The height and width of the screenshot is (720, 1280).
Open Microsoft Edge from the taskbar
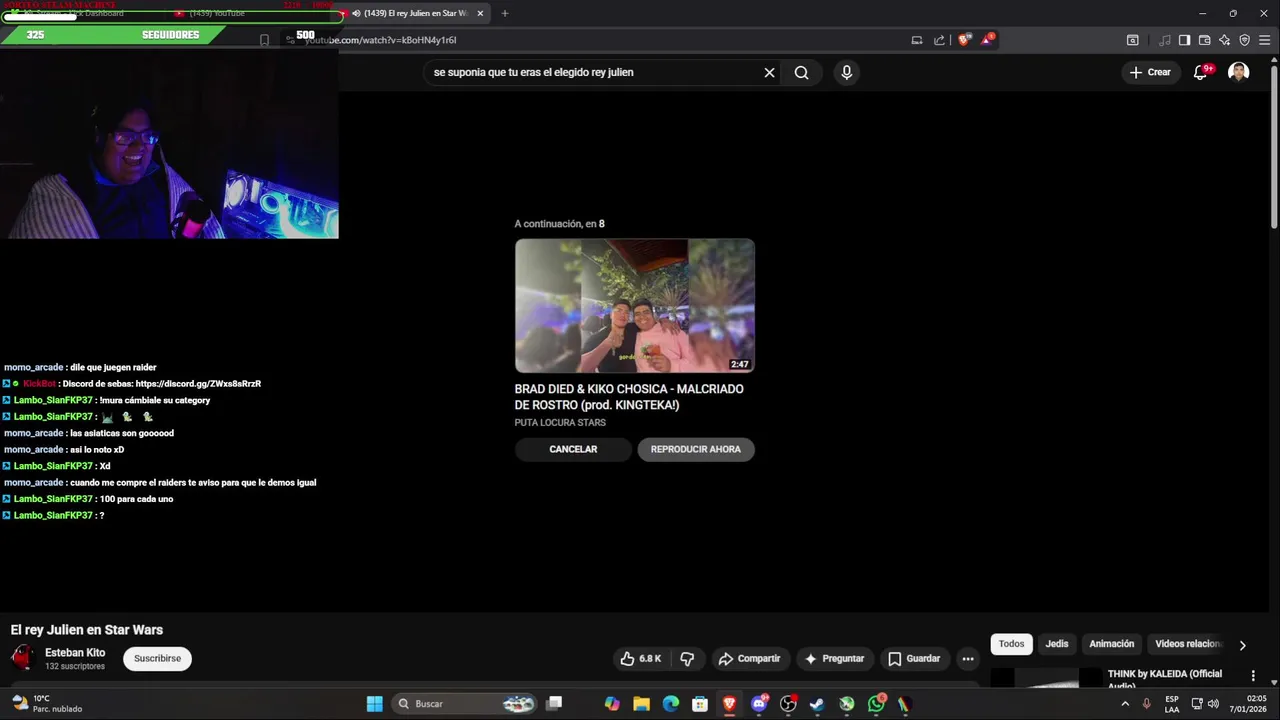pyautogui.click(x=671, y=704)
